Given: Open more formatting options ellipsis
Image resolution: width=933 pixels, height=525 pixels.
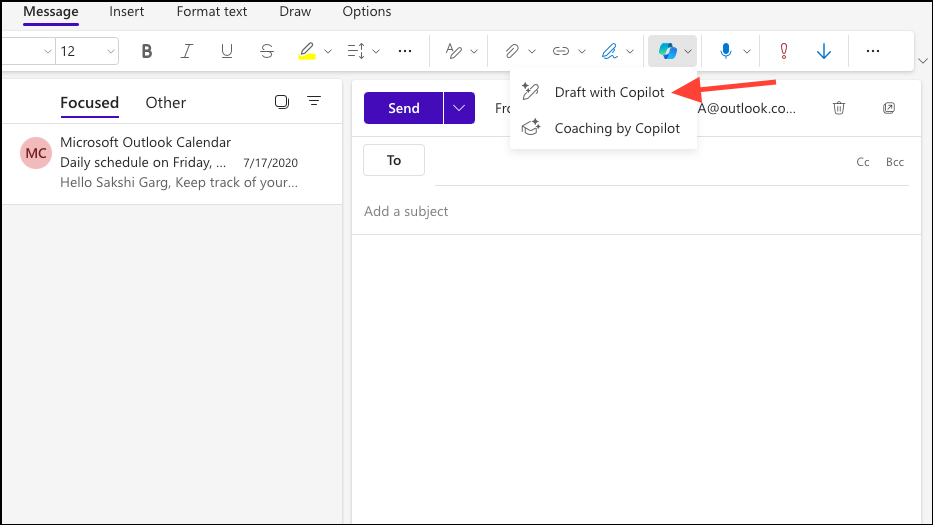Looking at the screenshot, I should click(405, 51).
